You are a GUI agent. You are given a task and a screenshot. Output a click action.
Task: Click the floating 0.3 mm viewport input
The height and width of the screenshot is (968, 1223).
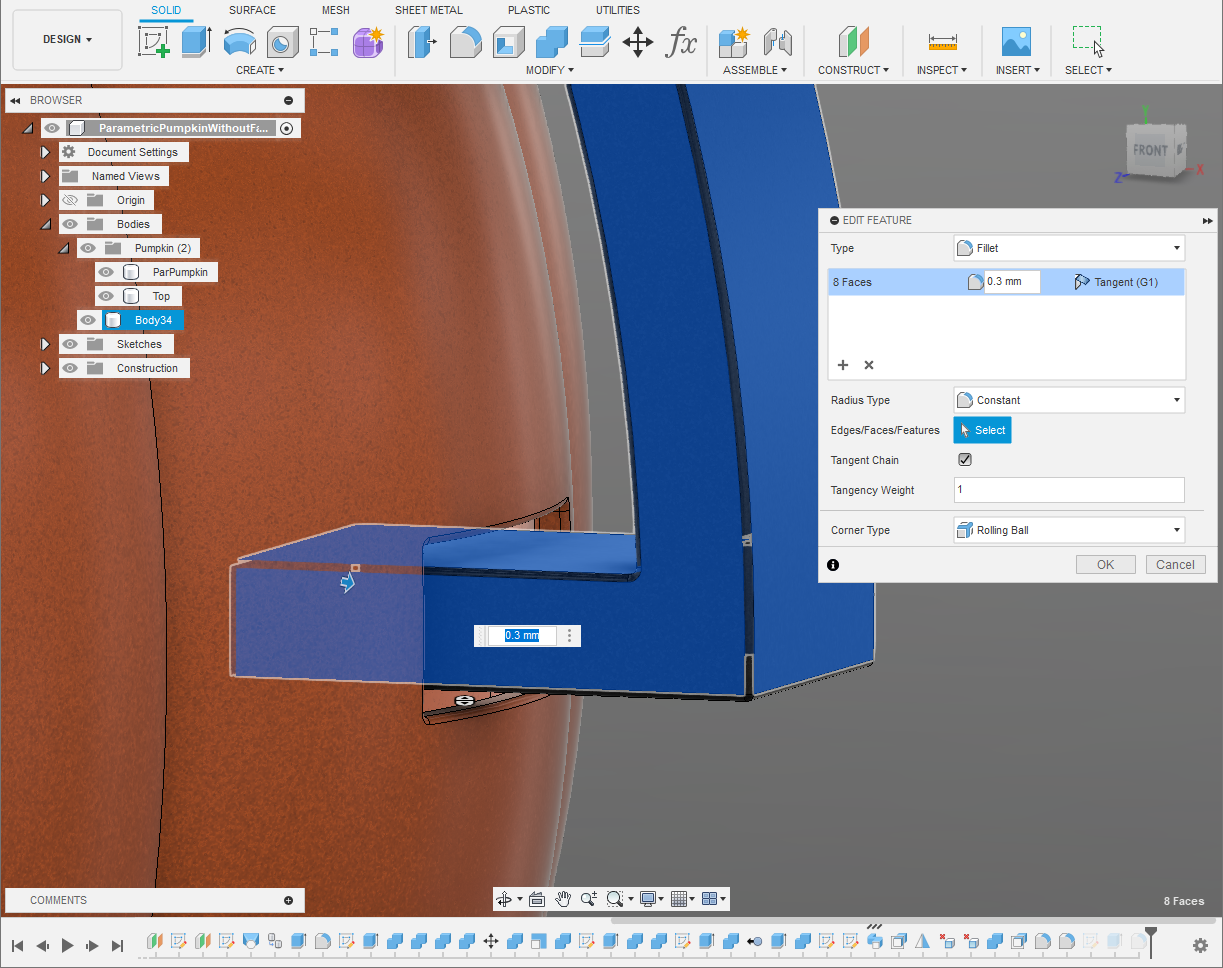(x=522, y=635)
